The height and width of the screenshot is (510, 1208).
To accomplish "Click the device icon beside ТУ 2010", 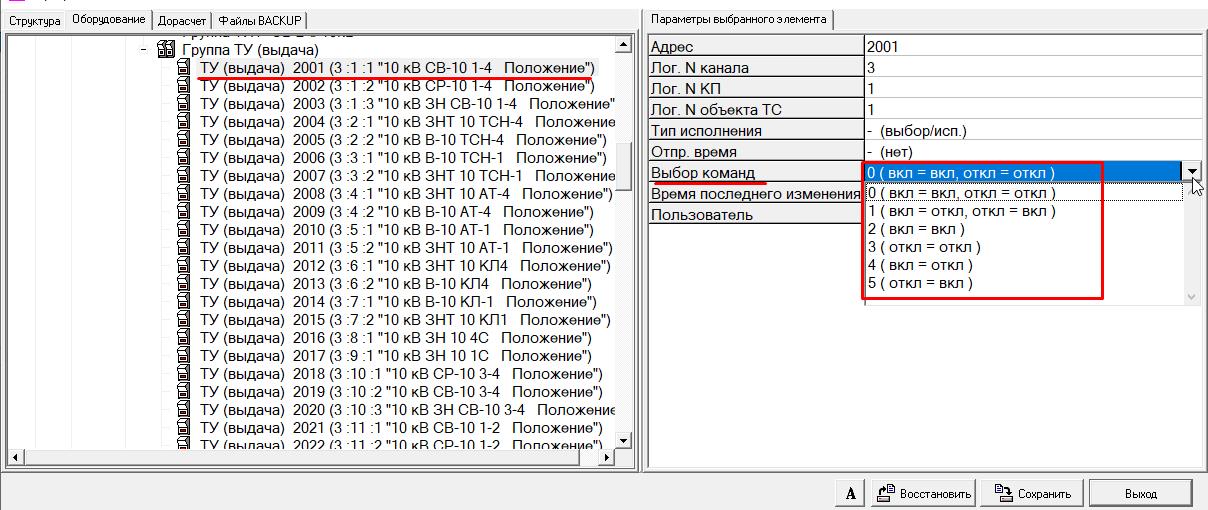I will click(184, 230).
